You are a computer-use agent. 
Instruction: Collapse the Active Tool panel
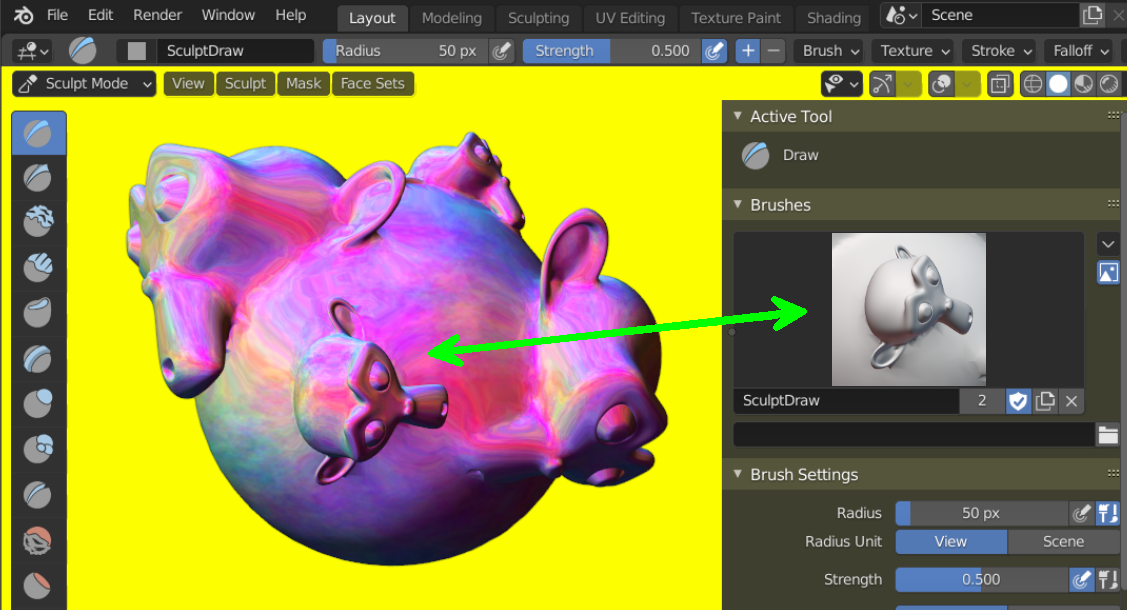point(737,116)
